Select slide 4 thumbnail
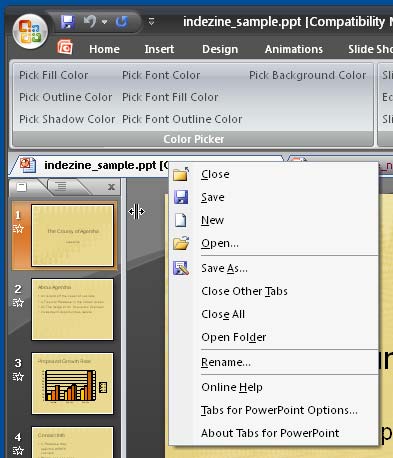The width and height of the screenshot is (393, 458). (x=72, y=442)
